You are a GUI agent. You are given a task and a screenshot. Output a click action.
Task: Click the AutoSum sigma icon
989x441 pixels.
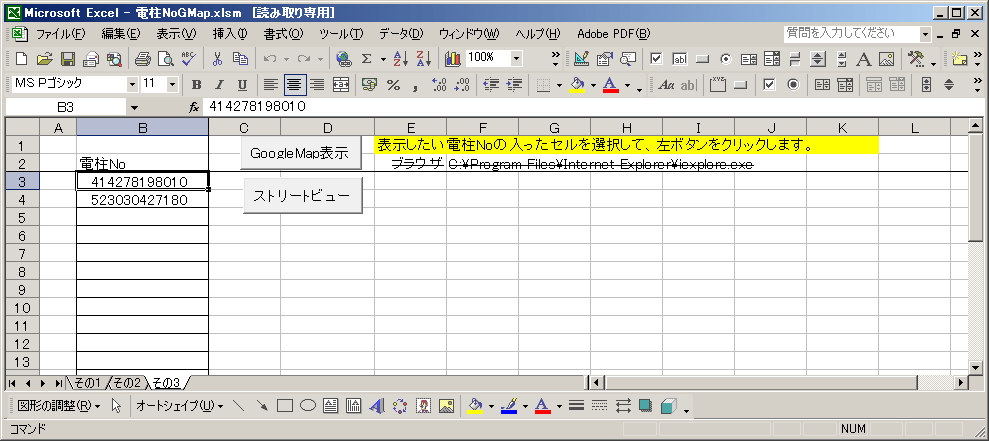(x=366, y=59)
